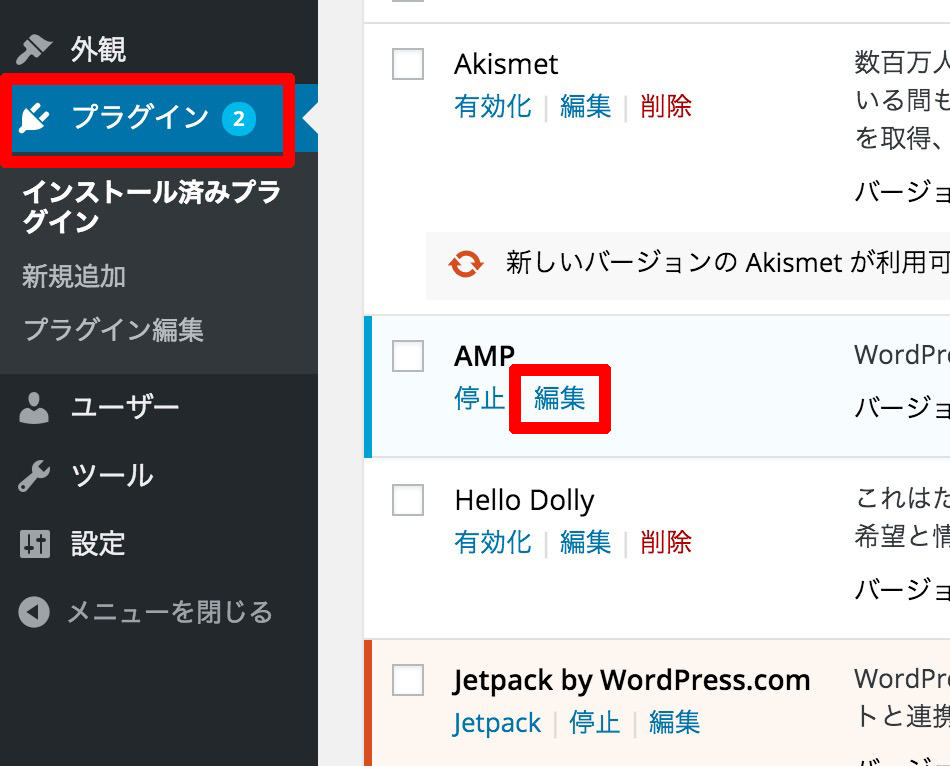Screen dimensions: 950x766
Task: Open 新規追加 submenu item
Action: click(74, 276)
